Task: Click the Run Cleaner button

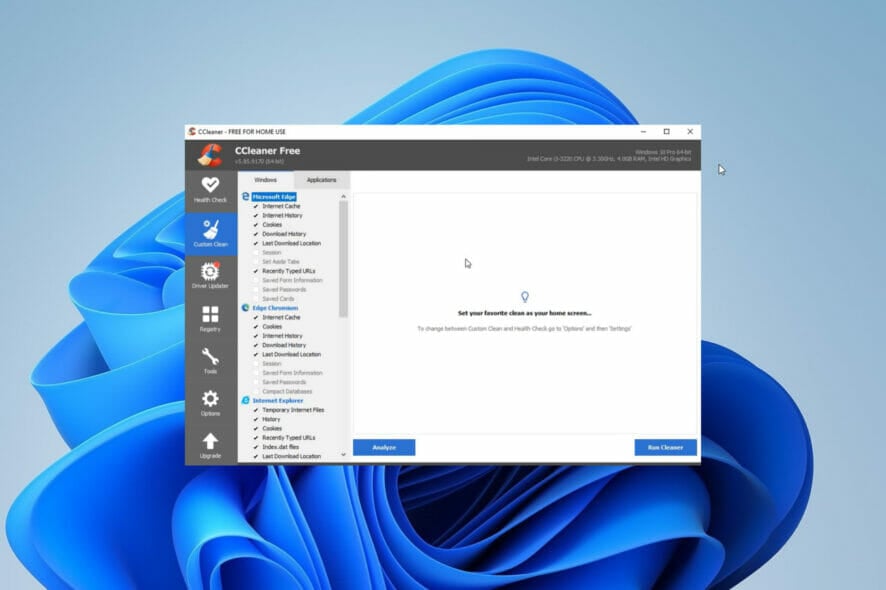Action: click(x=666, y=448)
